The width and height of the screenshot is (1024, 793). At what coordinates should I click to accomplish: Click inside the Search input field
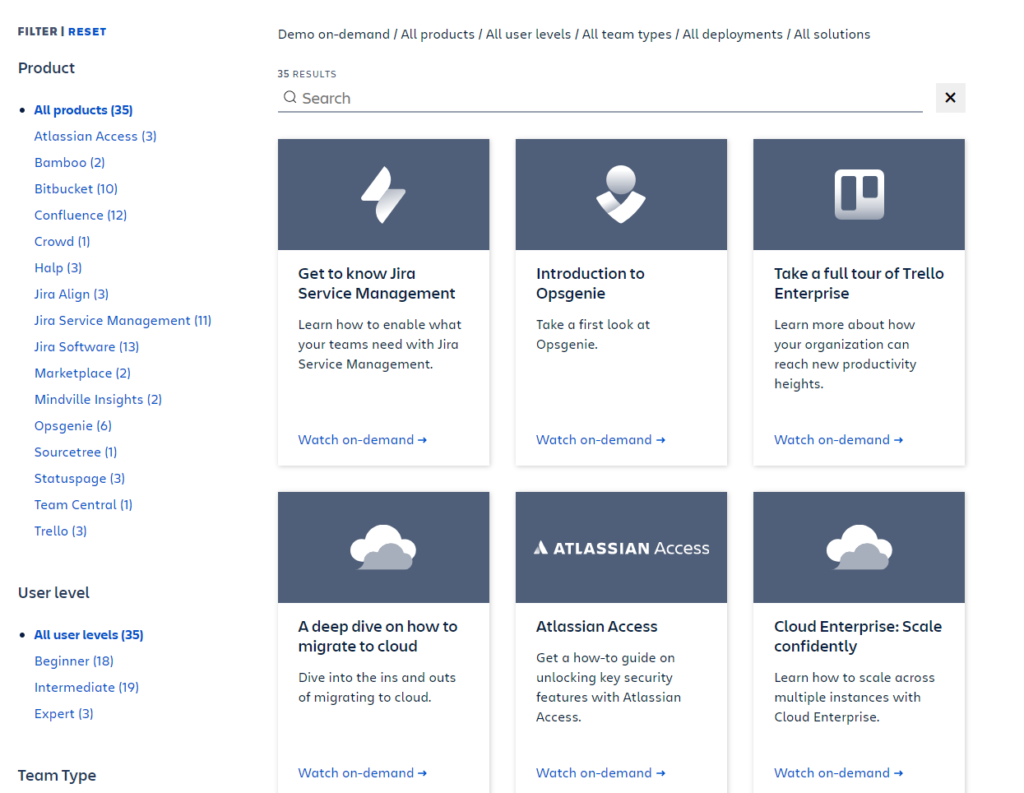tap(600, 97)
